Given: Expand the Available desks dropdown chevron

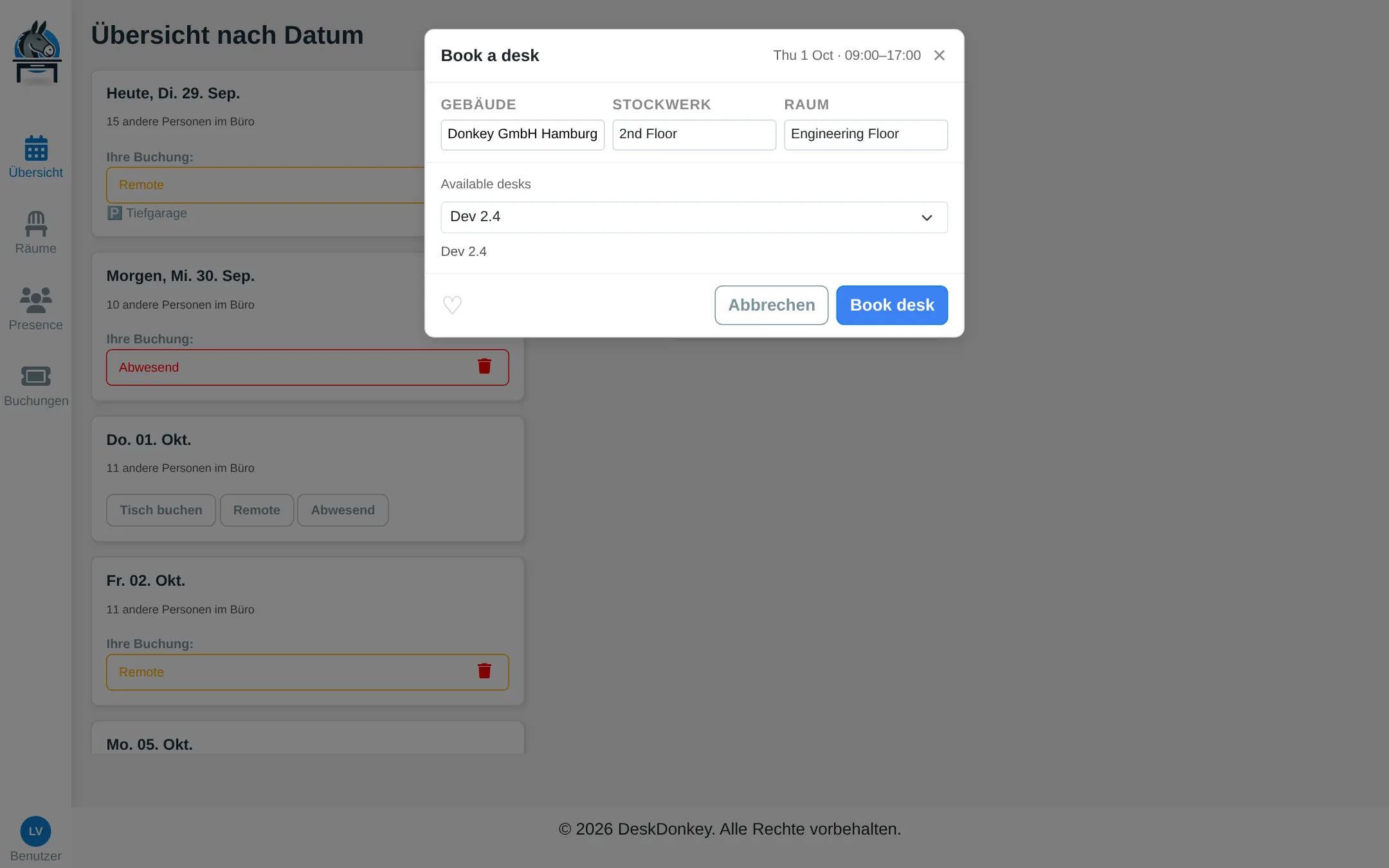Looking at the screenshot, I should [x=927, y=217].
